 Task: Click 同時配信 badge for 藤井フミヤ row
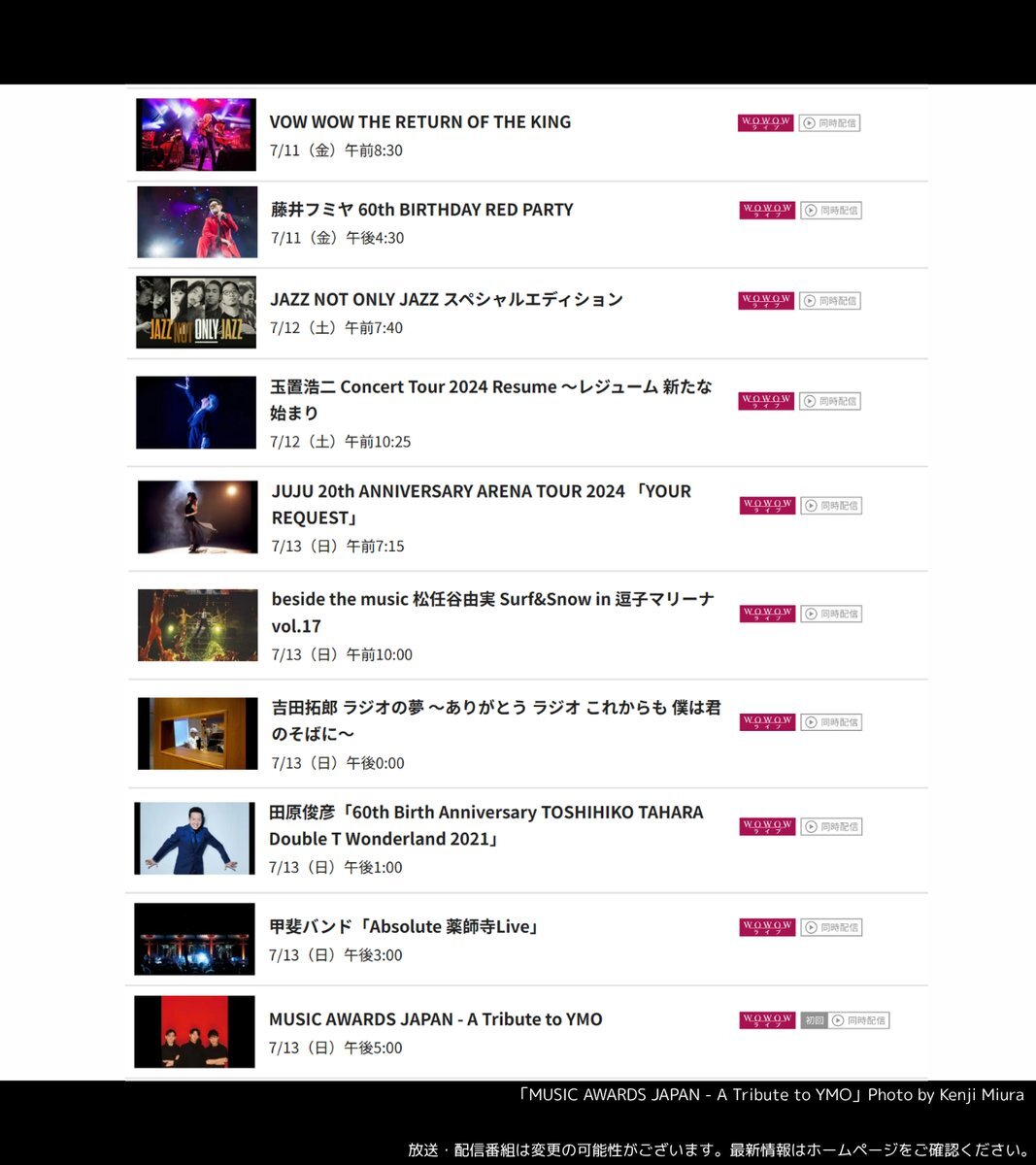point(831,211)
